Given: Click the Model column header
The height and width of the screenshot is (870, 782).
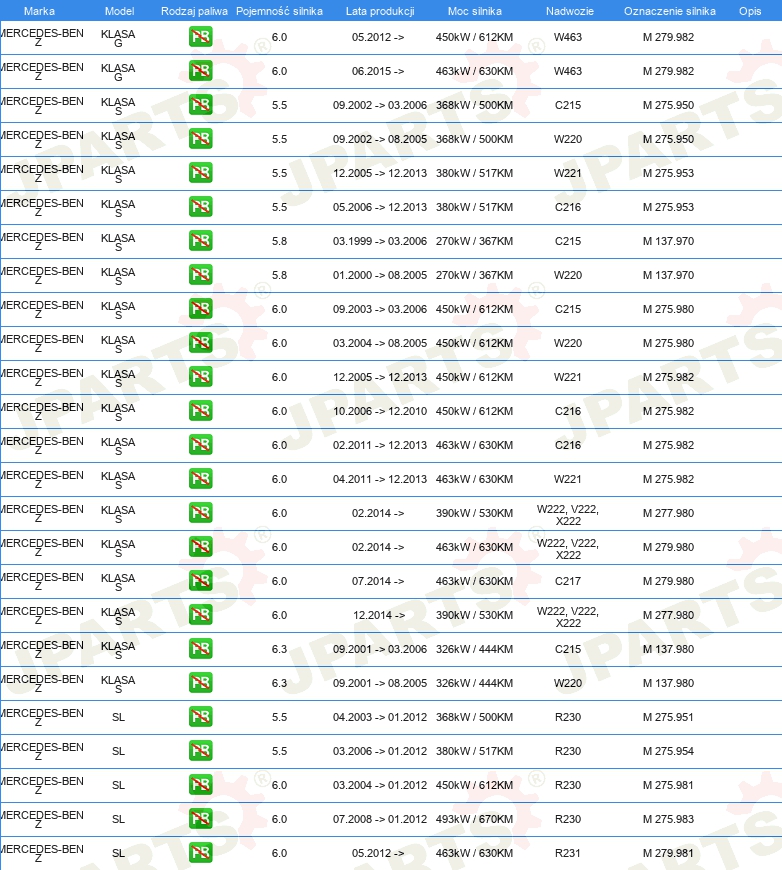Looking at the screenshot, I should [x=119, y=11].
